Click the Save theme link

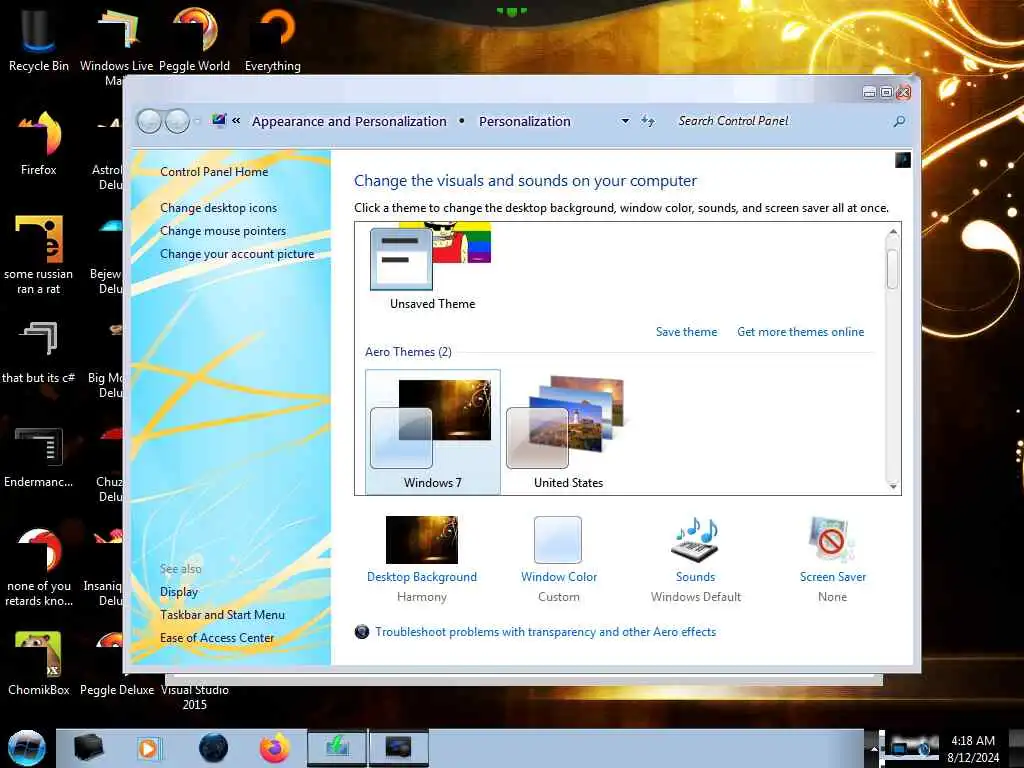686,332
